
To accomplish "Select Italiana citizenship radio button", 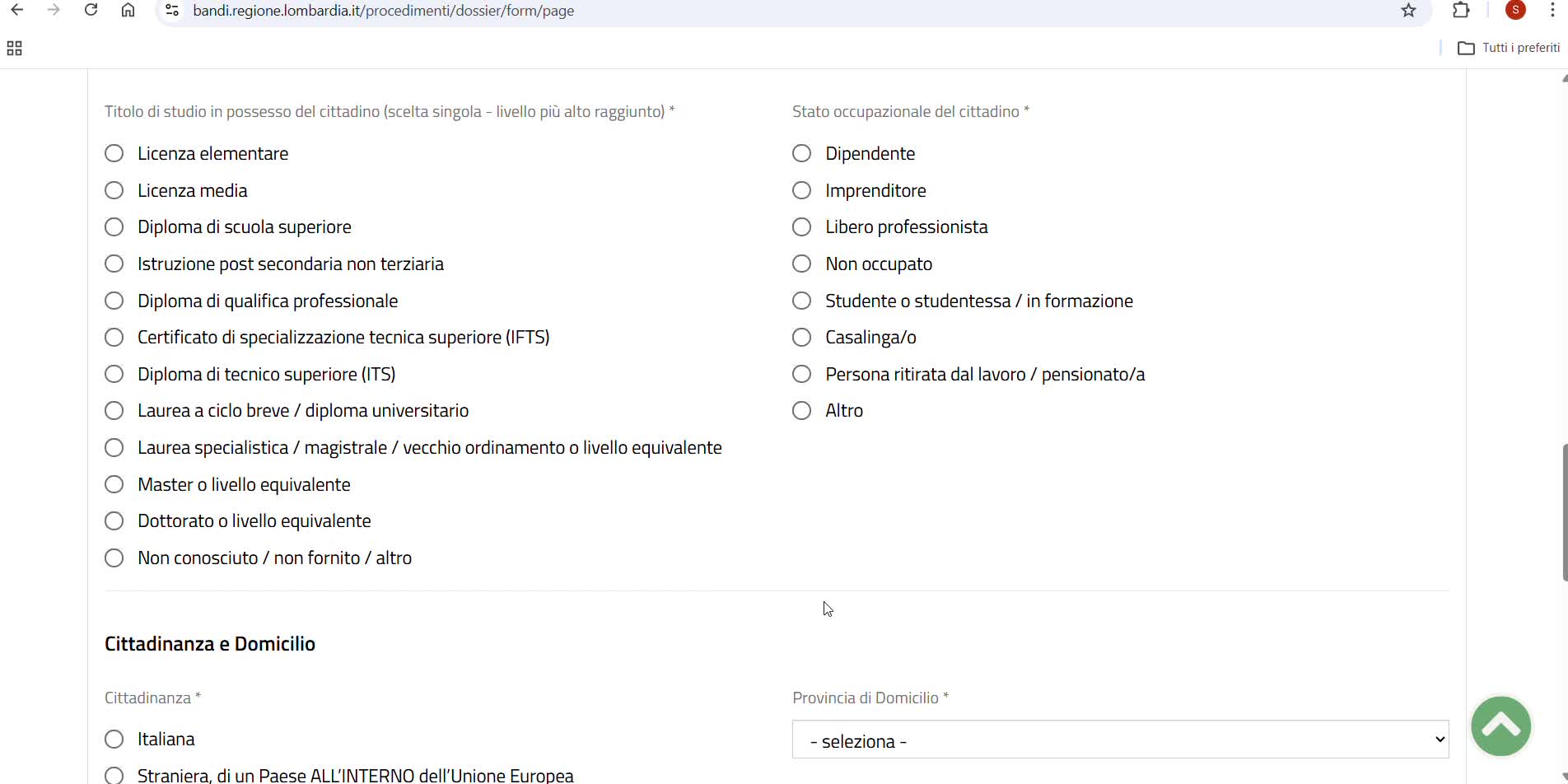I will click(114, 740).
